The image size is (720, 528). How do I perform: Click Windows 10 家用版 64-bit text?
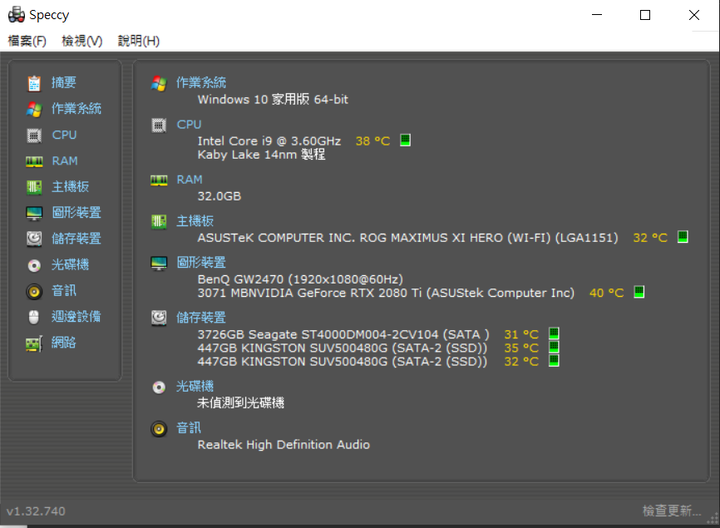pyautogui.click(x=273, y=100)
